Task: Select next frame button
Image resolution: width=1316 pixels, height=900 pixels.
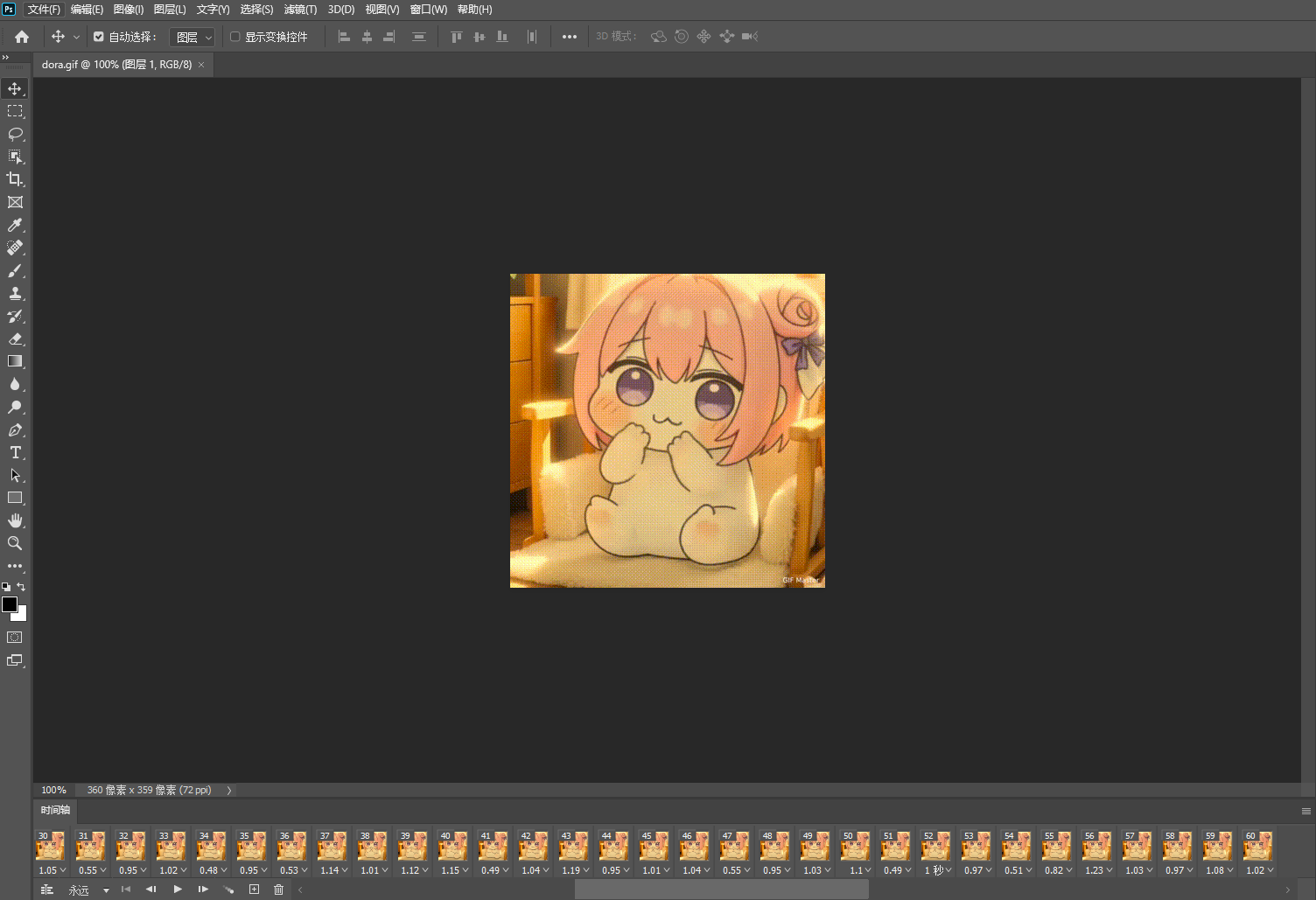Action: [203, 890]
